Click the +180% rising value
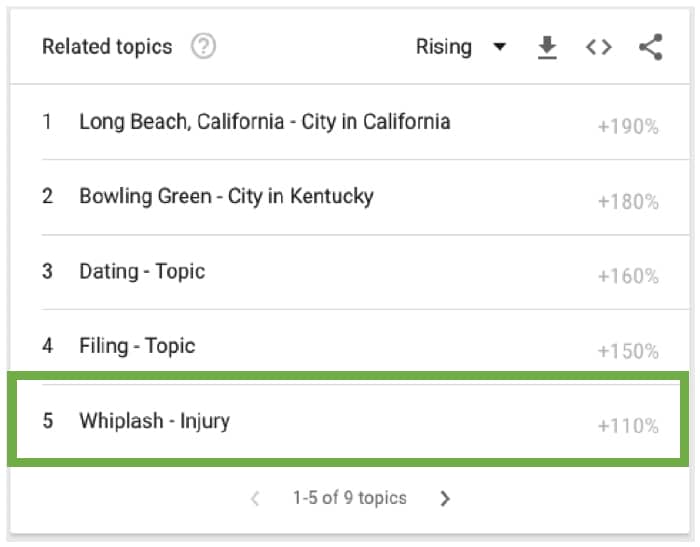700x547 pixels. click(x=628, y=202)
